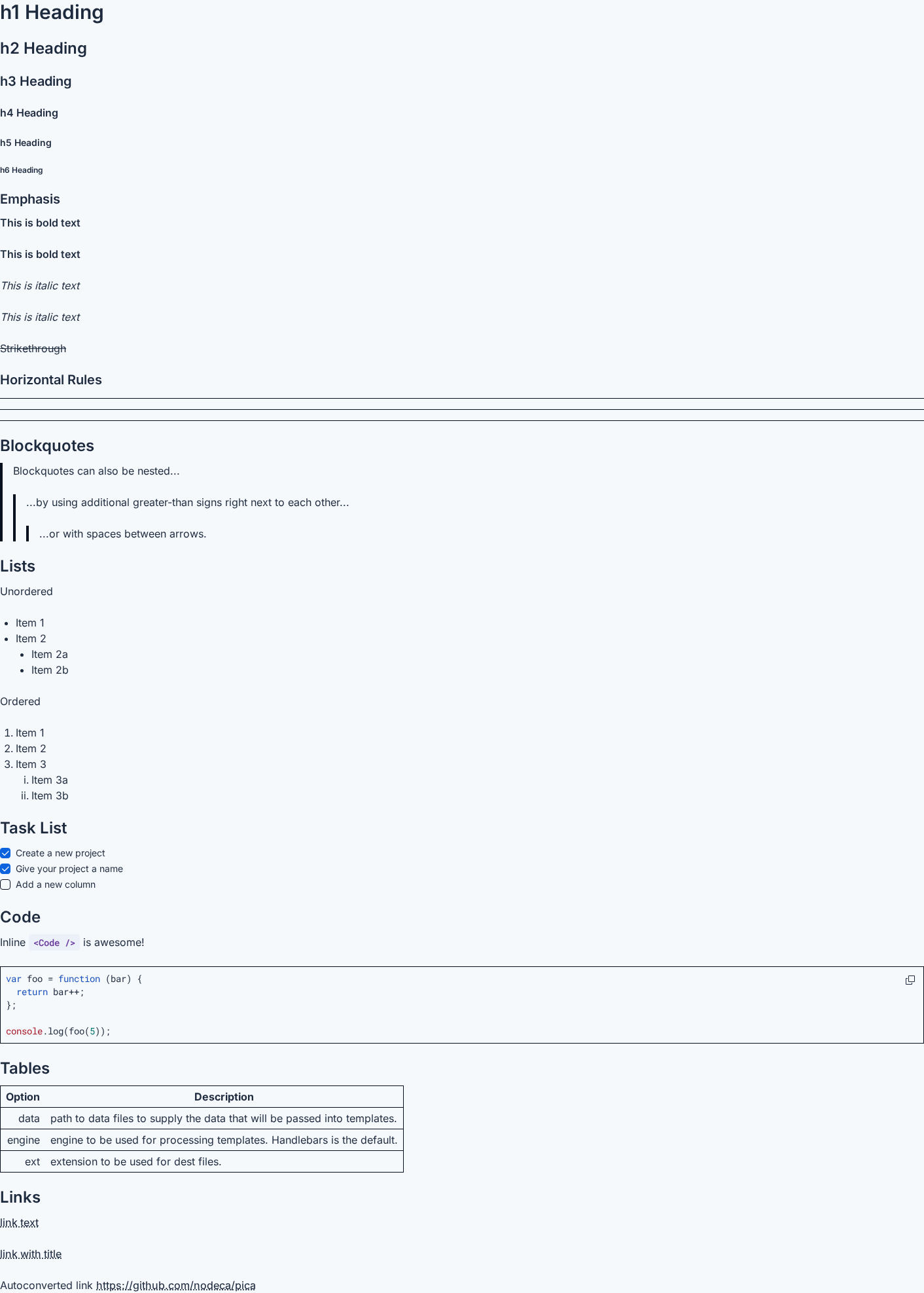Click the 'h2 Heading' title
The image size is (924, 1293).
click(43, 48)
